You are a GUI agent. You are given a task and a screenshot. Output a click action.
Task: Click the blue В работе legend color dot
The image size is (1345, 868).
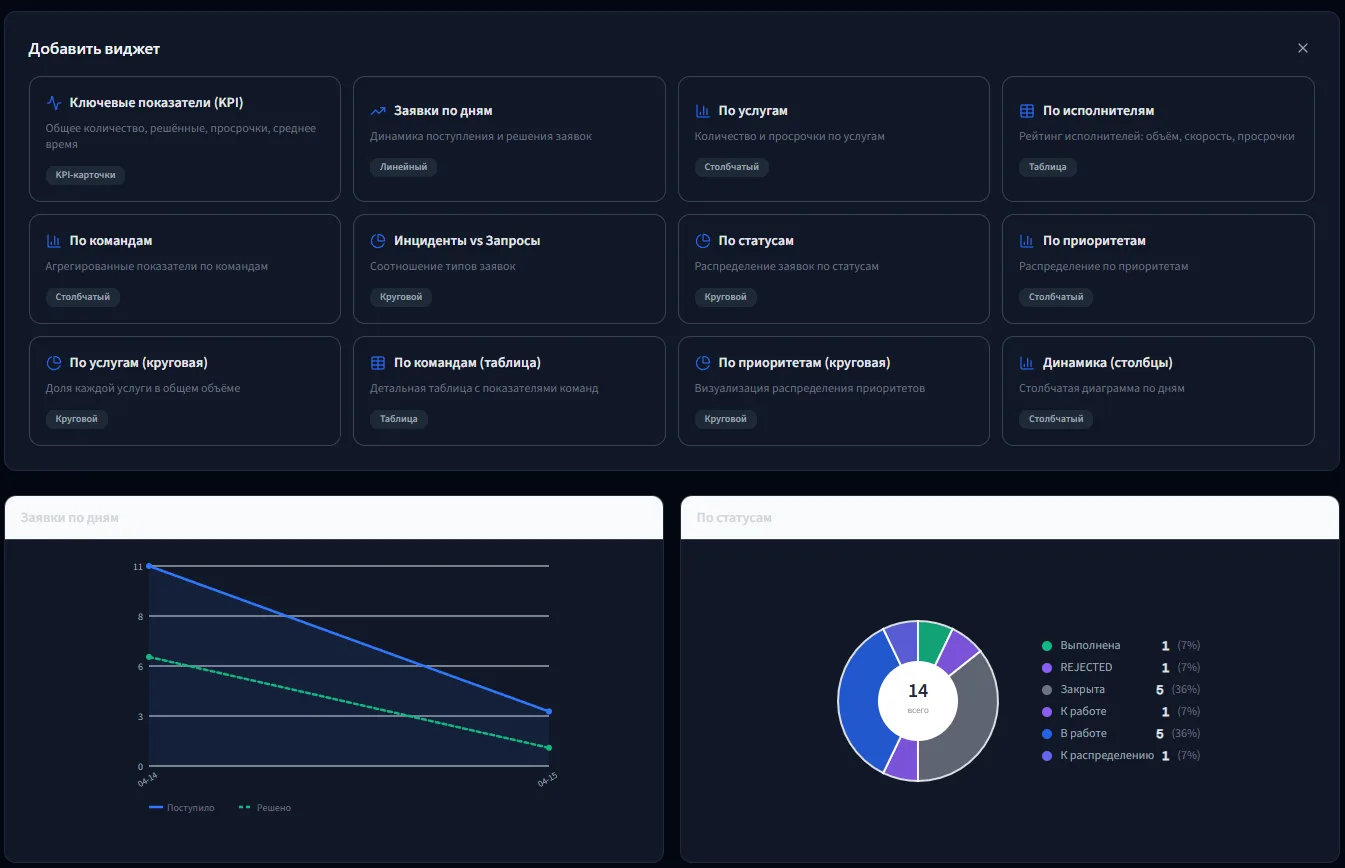(x=1047, y=733)
